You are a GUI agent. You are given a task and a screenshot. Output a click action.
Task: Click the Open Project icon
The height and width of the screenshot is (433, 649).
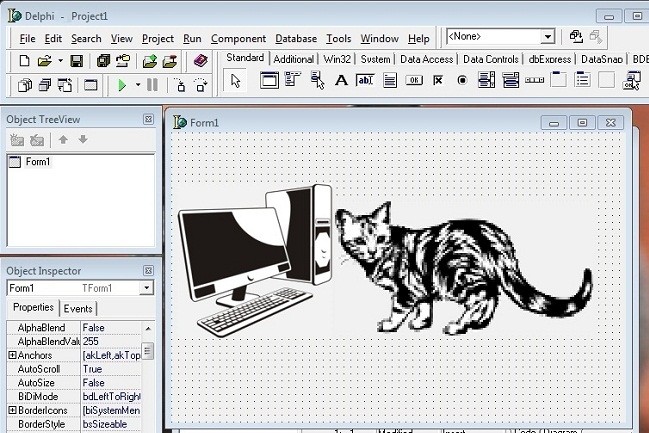[x=123, y=61]
